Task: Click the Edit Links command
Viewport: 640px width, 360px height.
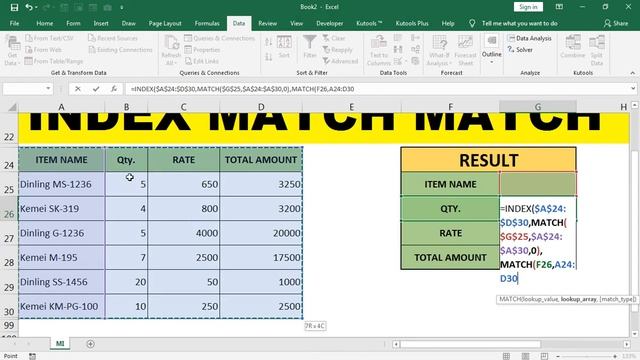Action: [x=202, y=61]
